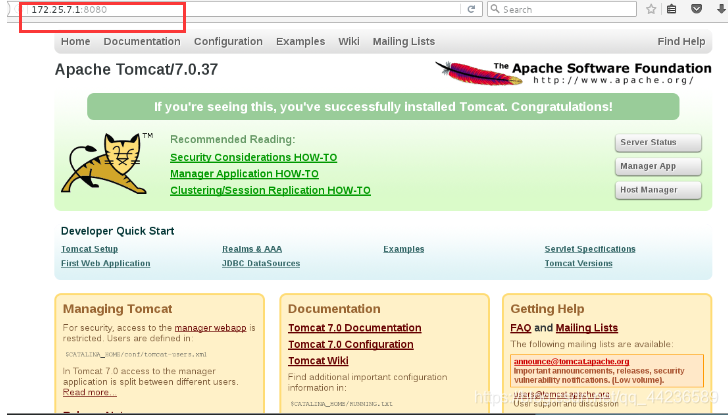This screenshot has height=416, width=728.
Task: Open the Mailing Lists nav item
Action: pyautogui.click(x=403, y=41)
